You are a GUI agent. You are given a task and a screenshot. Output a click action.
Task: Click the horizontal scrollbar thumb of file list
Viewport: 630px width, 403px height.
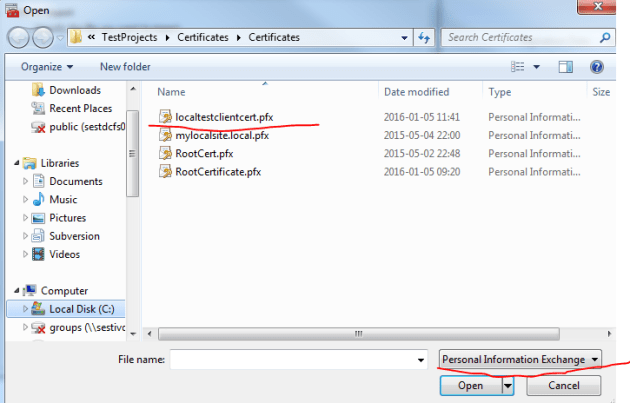358,334
